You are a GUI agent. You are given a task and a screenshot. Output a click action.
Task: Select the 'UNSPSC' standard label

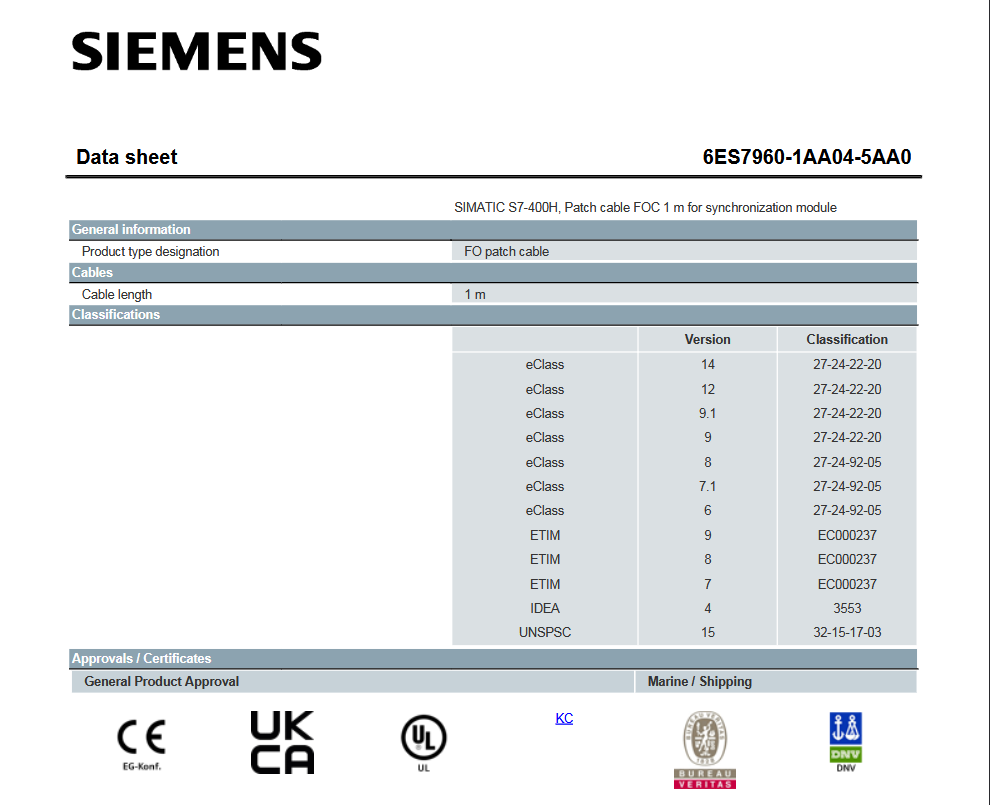pyautogui.click(x=545, y=632)
